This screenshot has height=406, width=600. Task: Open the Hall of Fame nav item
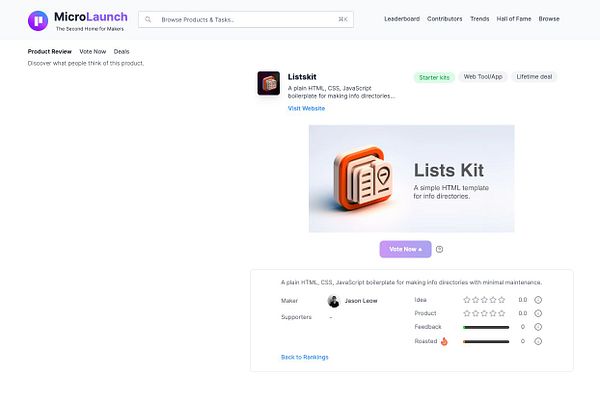[x=514, y=19]
